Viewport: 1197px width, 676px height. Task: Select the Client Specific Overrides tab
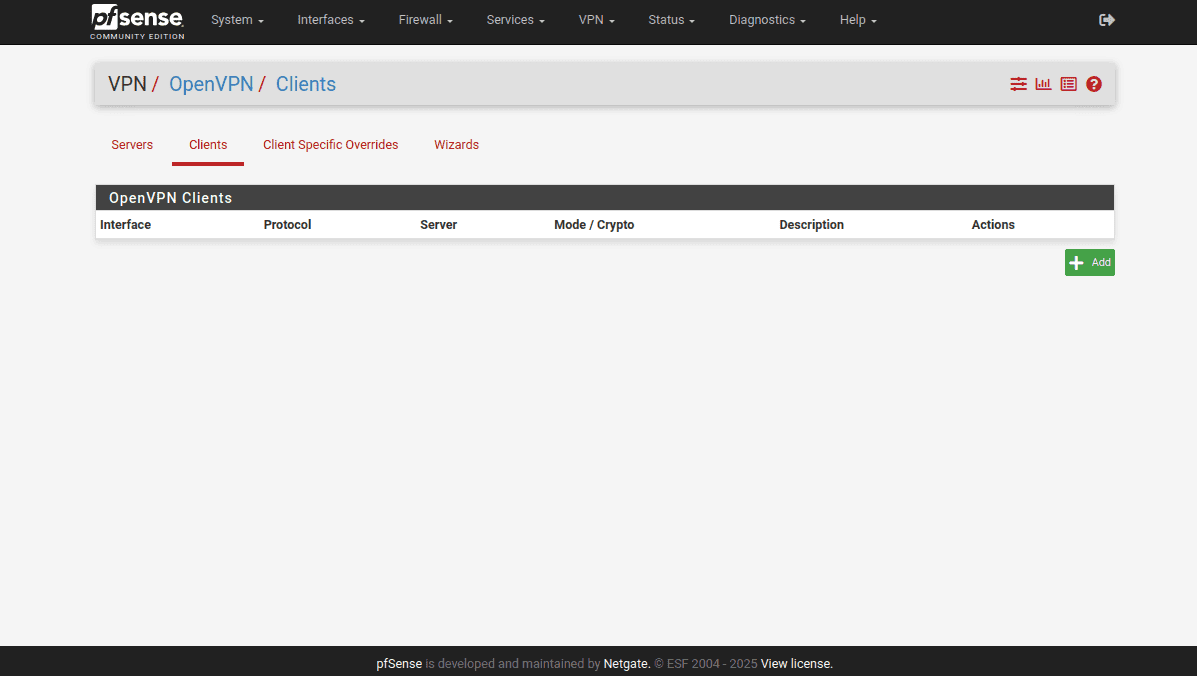330,145
